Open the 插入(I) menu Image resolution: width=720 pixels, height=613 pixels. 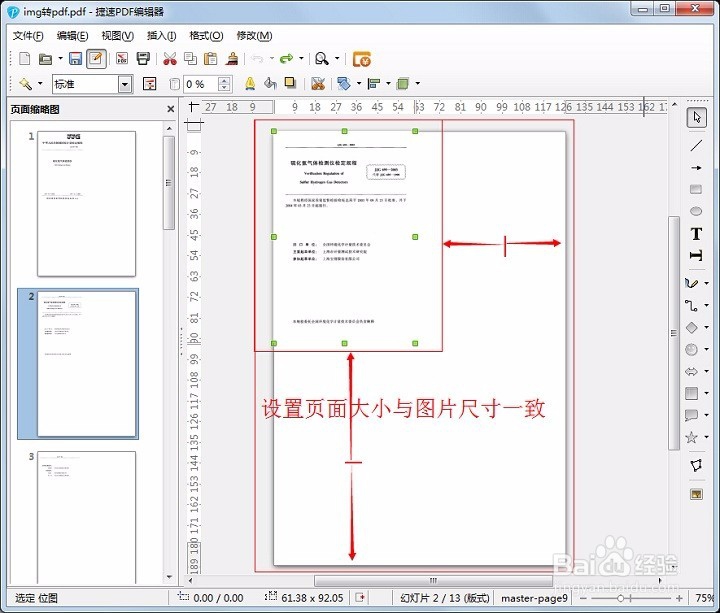point(162,36)
